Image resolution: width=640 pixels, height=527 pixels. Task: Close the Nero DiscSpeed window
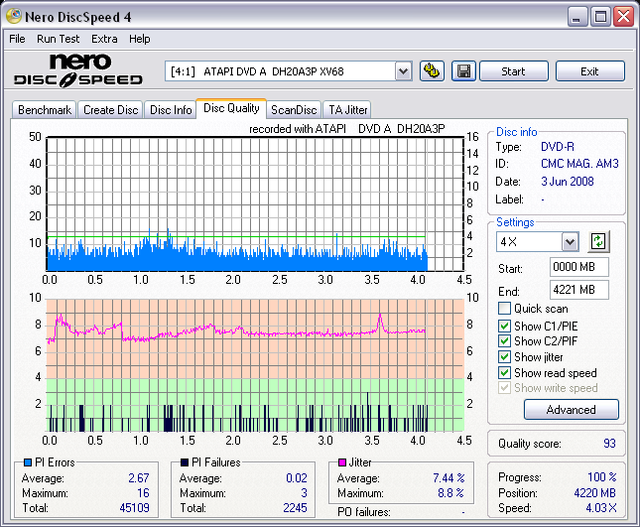[x=624, y=17]
